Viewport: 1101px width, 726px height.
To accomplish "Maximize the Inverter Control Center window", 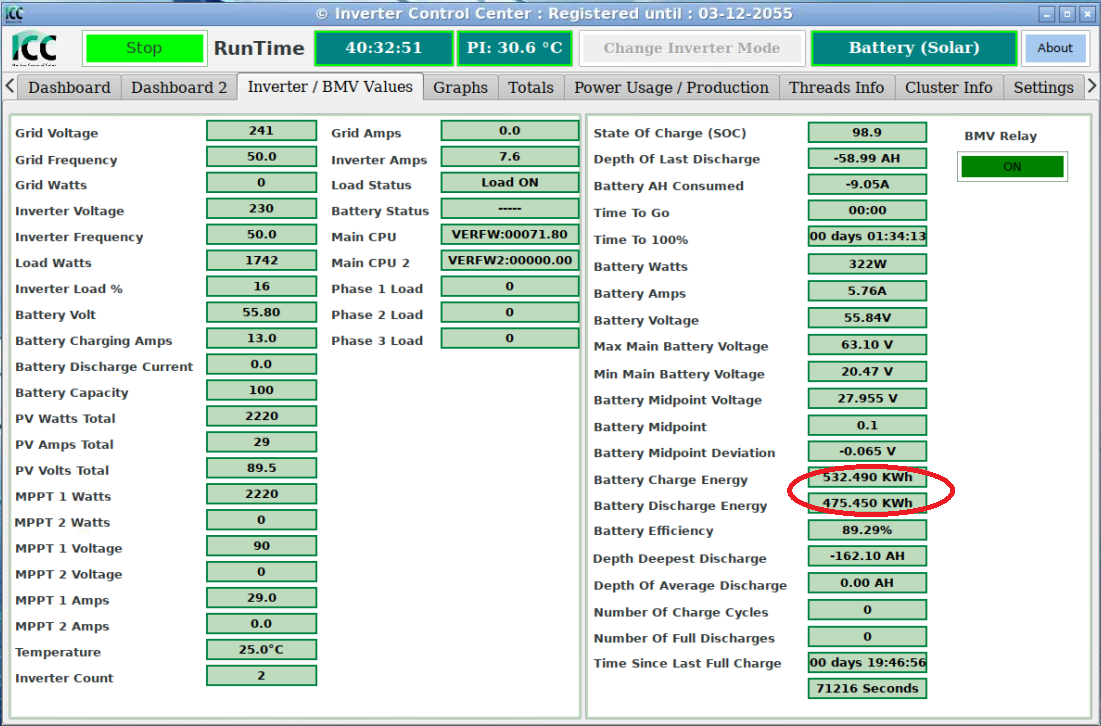I will (x=1067, y=14).
